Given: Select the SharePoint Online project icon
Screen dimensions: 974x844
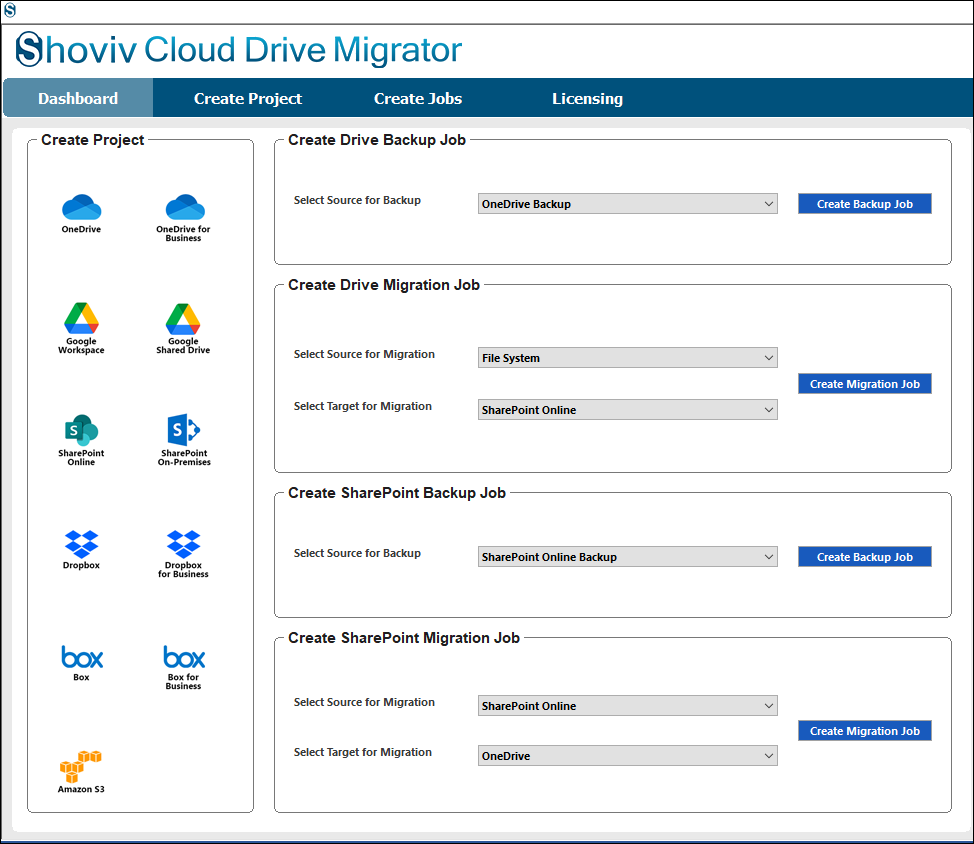Looking at the screenshot, I should (x=81, y=440).
